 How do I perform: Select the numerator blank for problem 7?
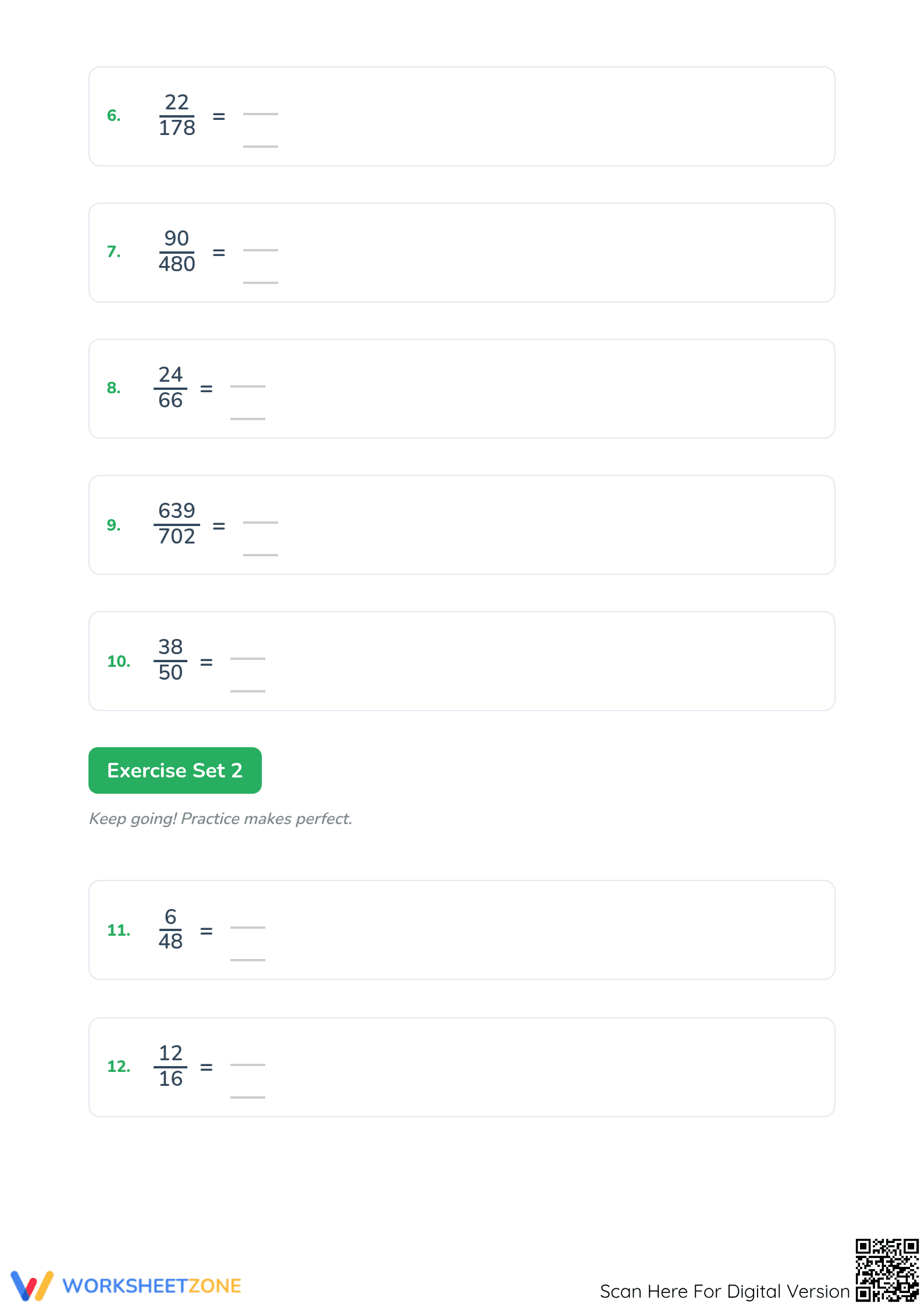(260, 243)
